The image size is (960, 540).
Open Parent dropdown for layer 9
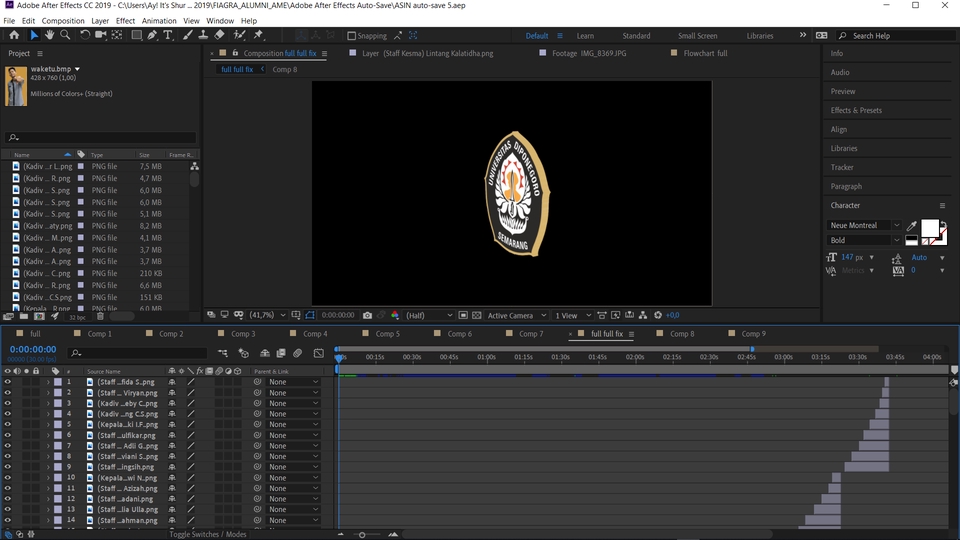pyautogui.click(x=293, y=467)
